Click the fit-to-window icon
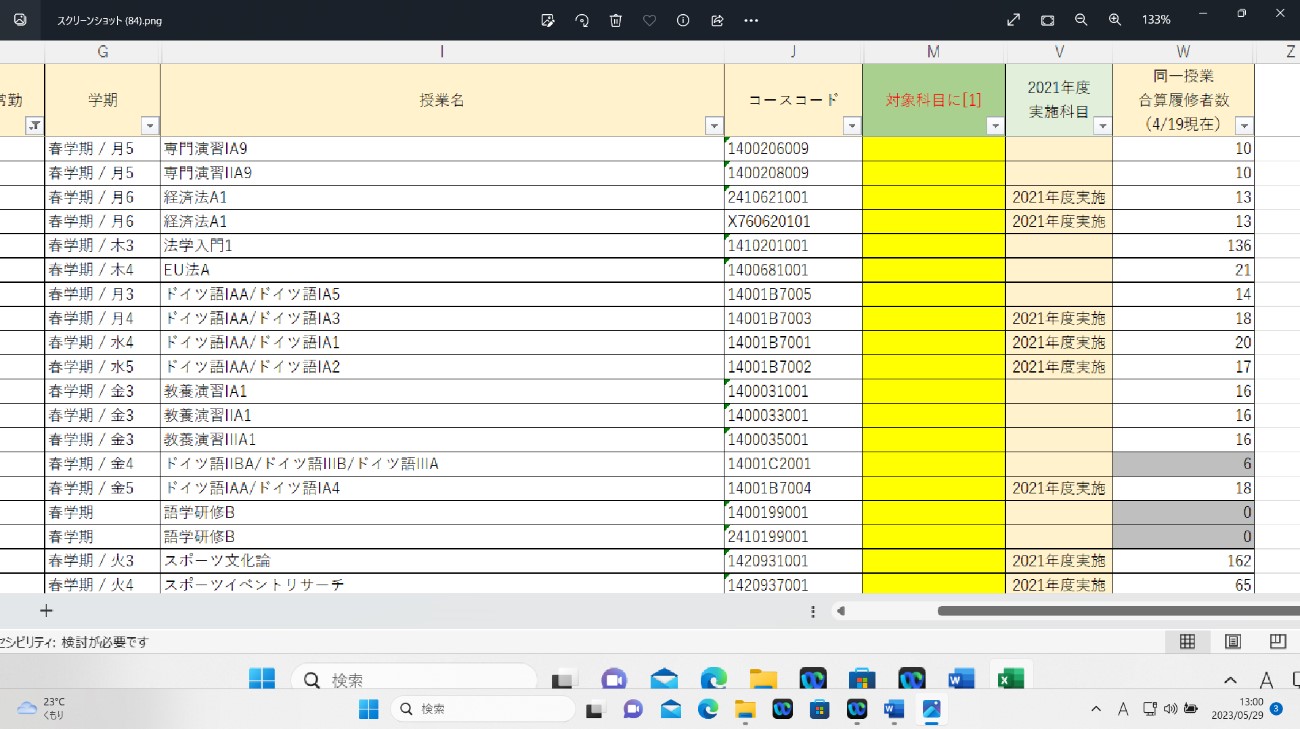 [1047, 20]
